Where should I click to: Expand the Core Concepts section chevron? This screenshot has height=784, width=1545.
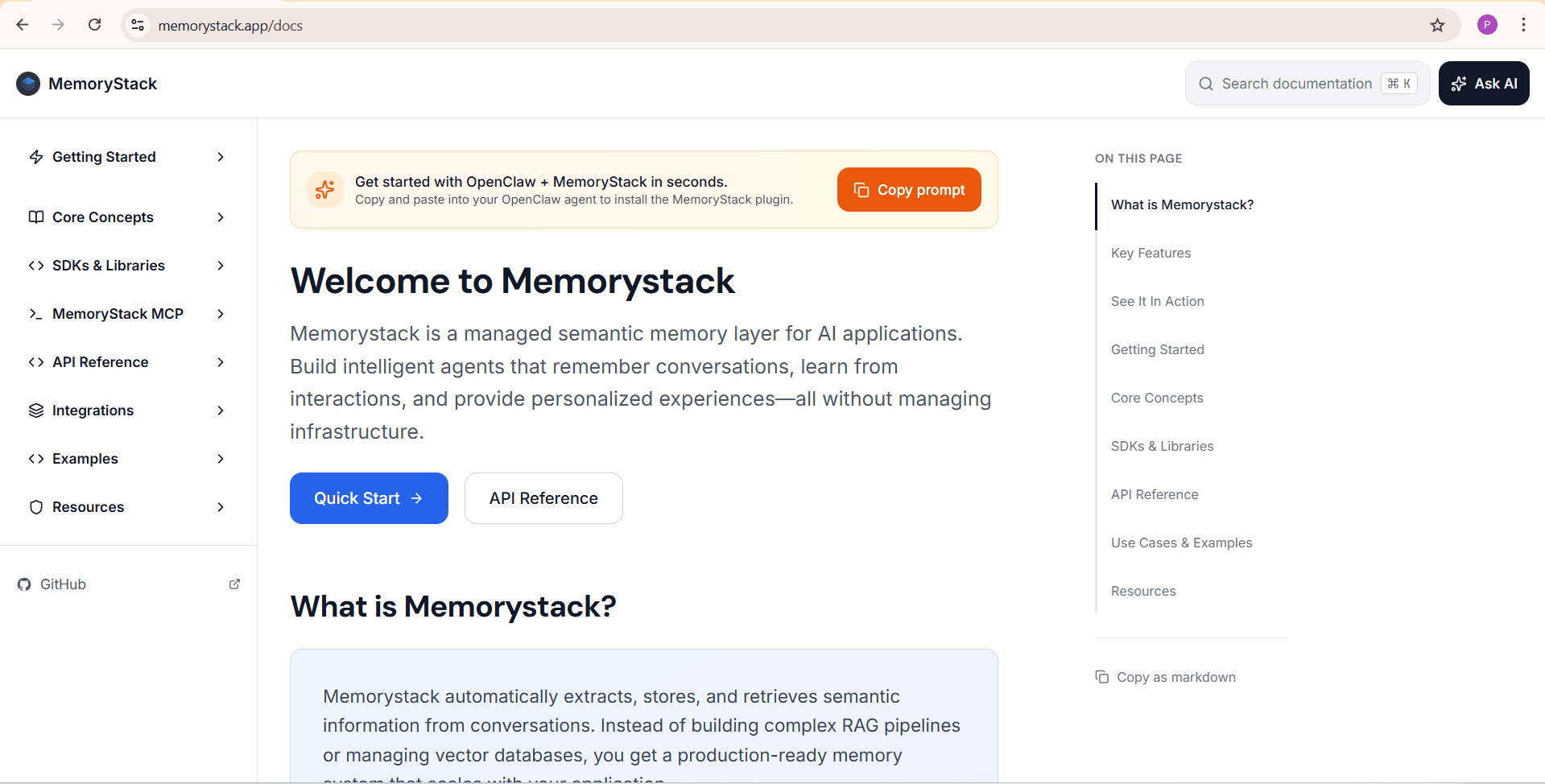[x=221, y=217]
